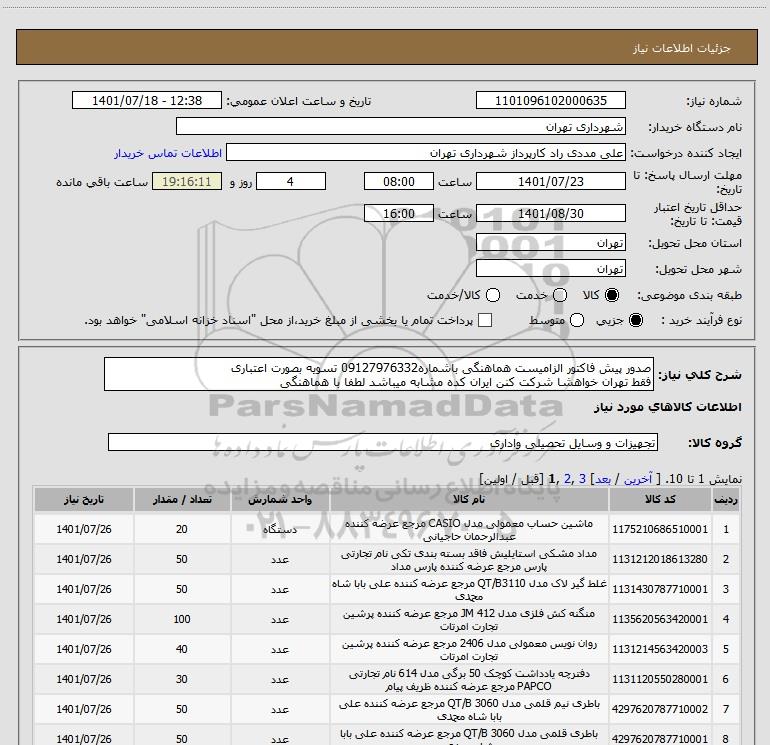Click the announcement date field 1401/07/18 - 12:38
Image resolution: width=770 pixels, height=745 pixels.
[147, 101]
